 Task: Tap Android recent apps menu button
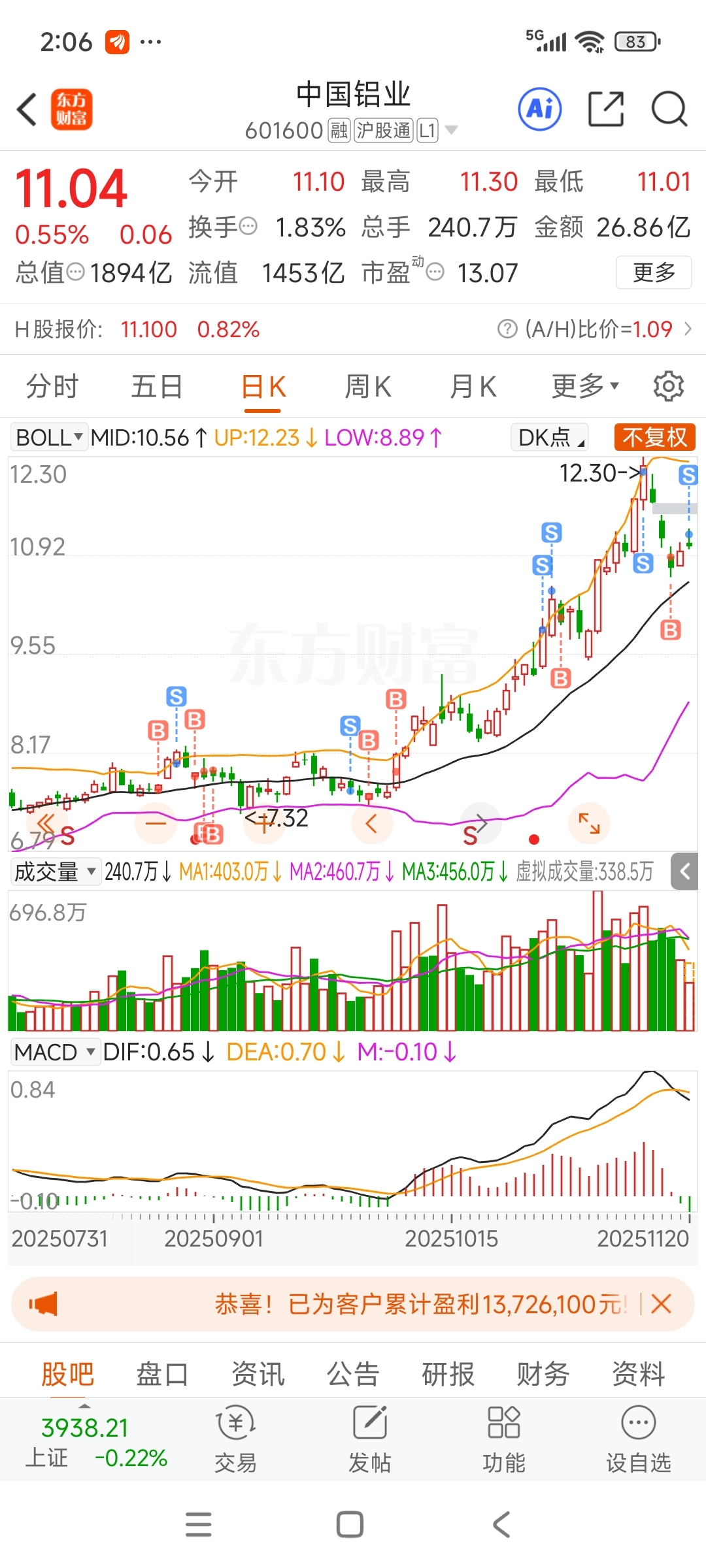pyautogui.click(x=199, y=1525)
